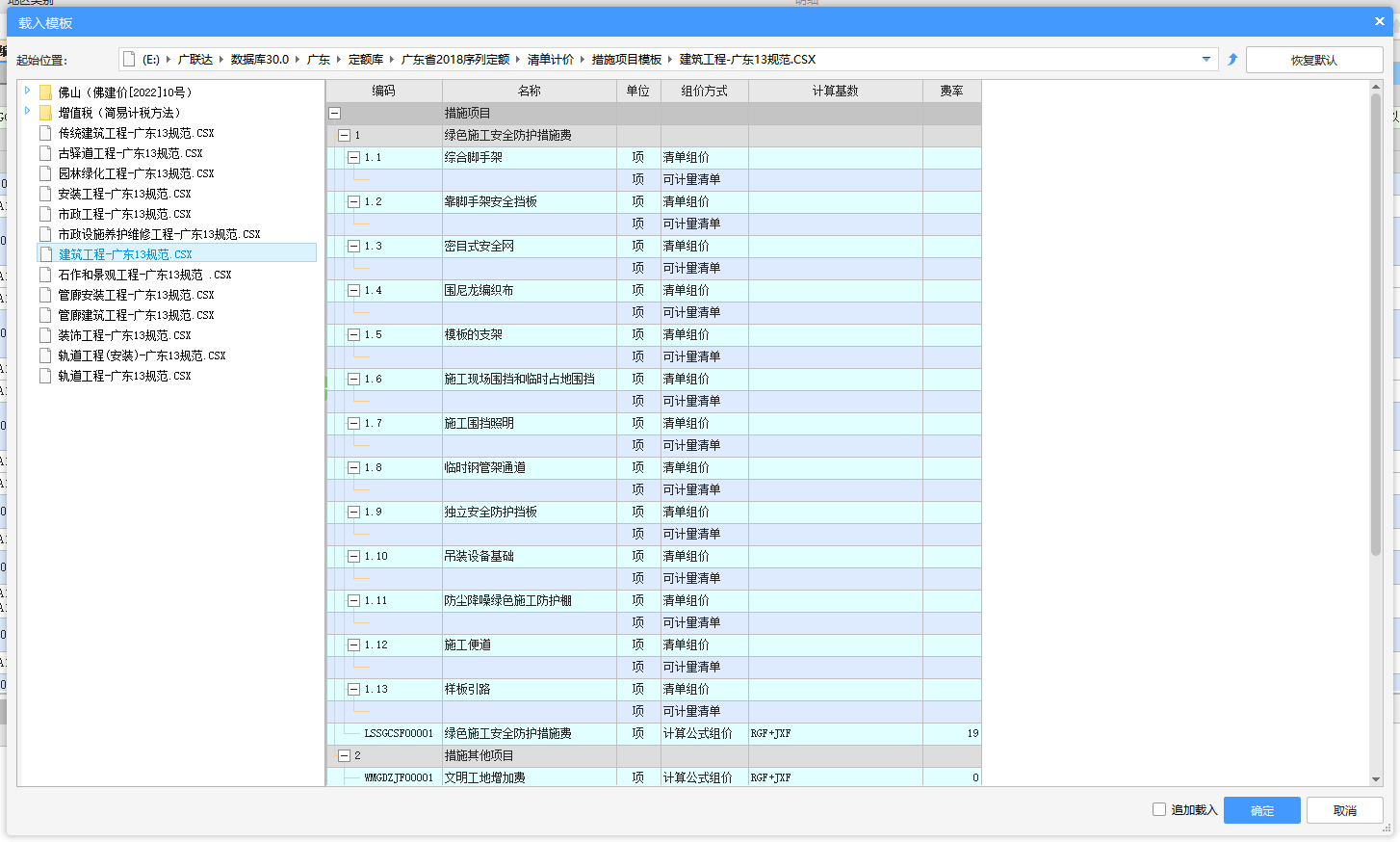
Task: Collapse row 1.1 综合脚手架
Action: coord(353,157)
